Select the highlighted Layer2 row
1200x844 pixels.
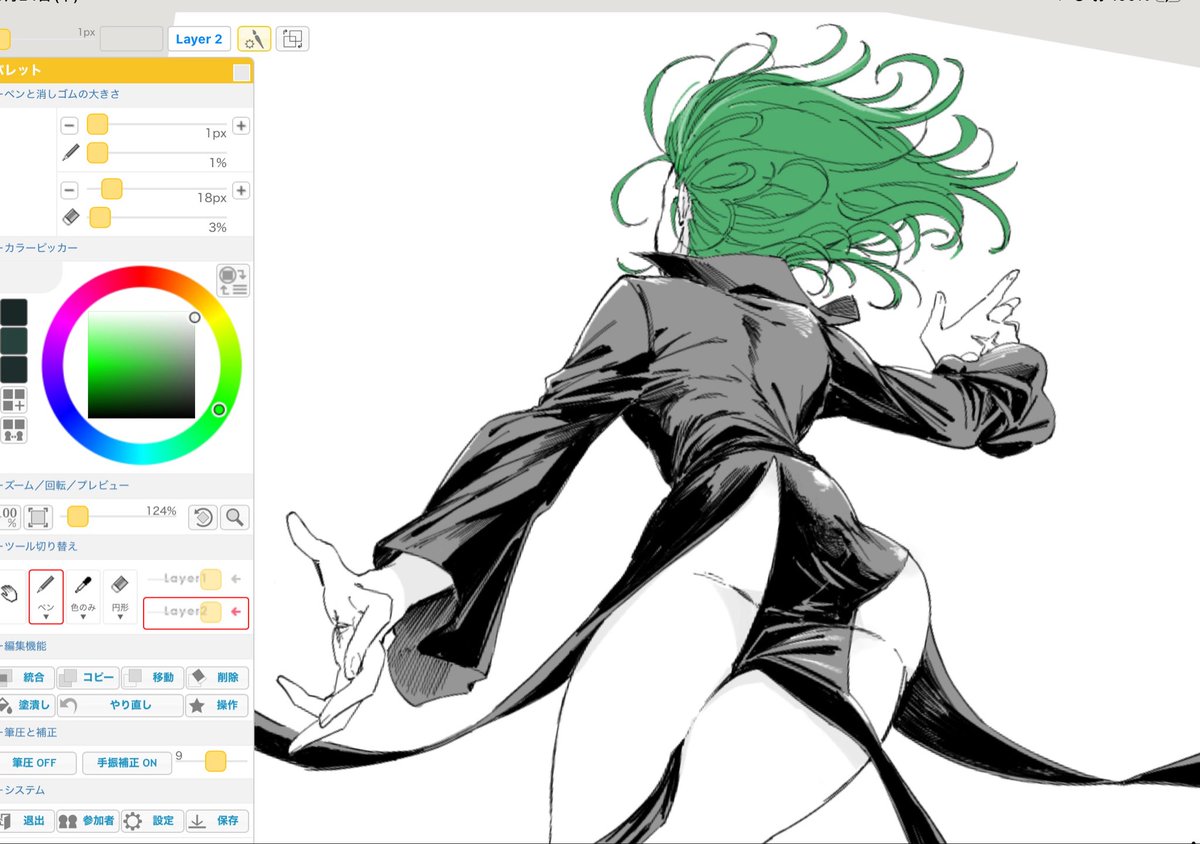pos(196,613)
